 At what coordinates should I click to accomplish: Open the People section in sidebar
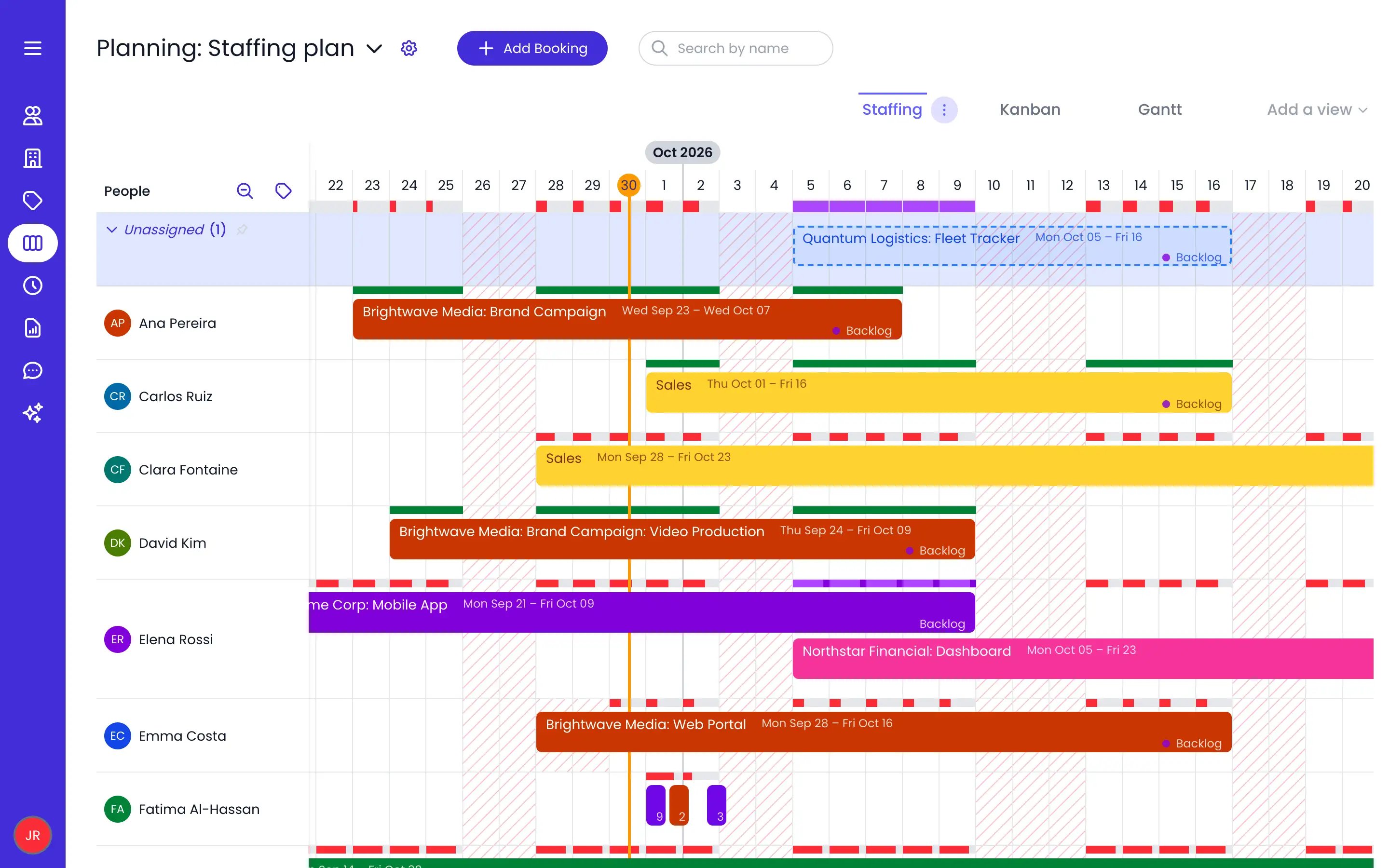click(33, 115)
